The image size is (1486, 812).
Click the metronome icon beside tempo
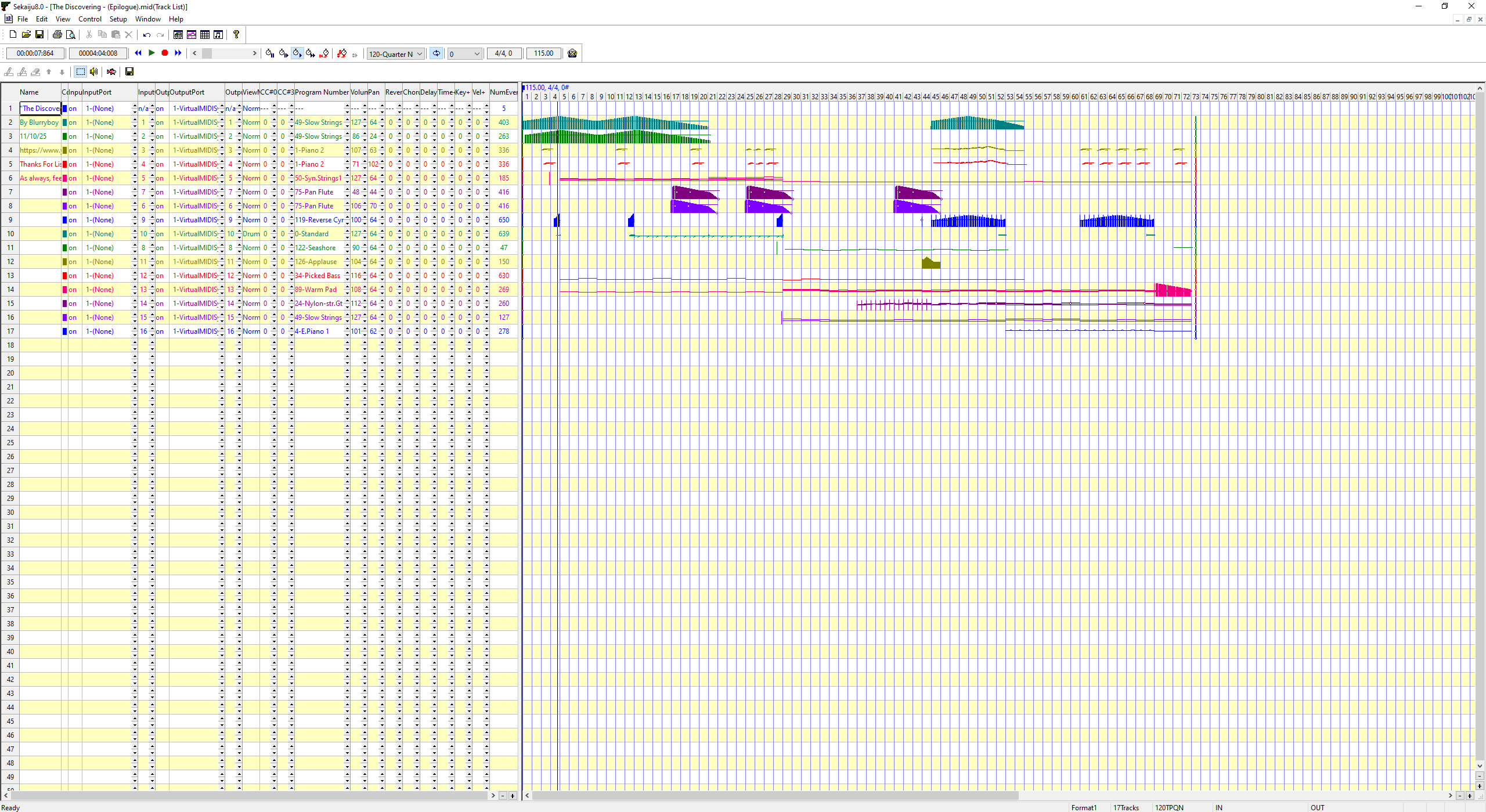click(x=572, y=53)
